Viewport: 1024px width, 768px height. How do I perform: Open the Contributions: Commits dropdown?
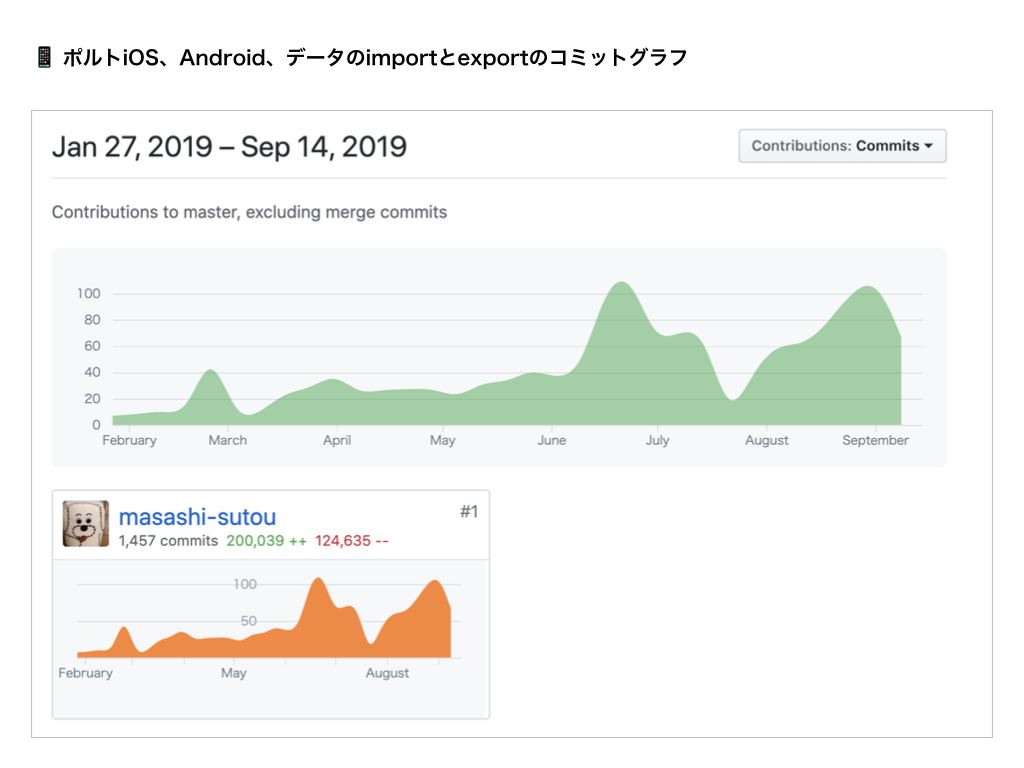[842, 146]
